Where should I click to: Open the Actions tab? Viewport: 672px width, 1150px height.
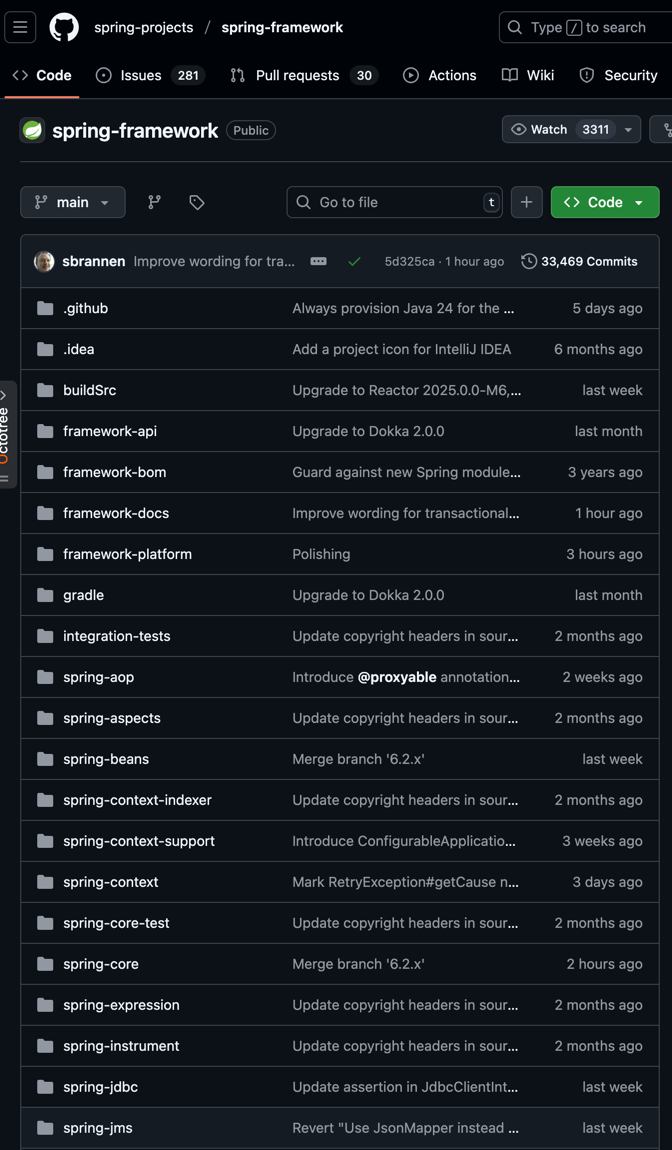(x=439, y=75)
